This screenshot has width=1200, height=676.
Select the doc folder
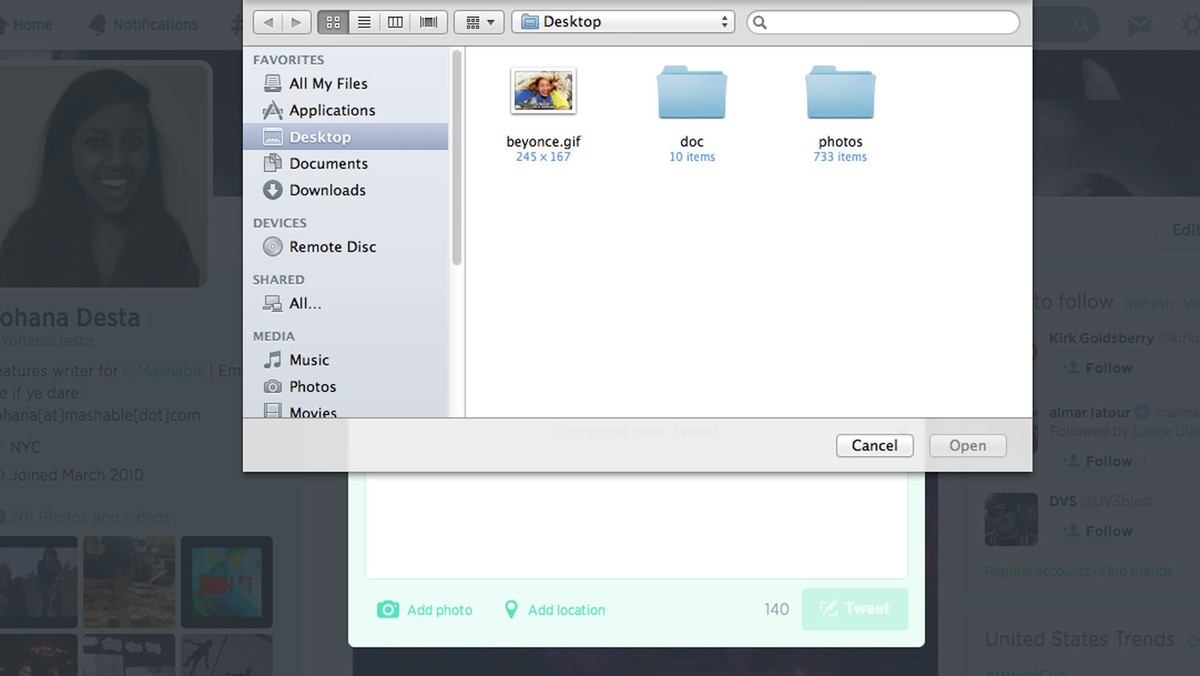pos(691,93)
